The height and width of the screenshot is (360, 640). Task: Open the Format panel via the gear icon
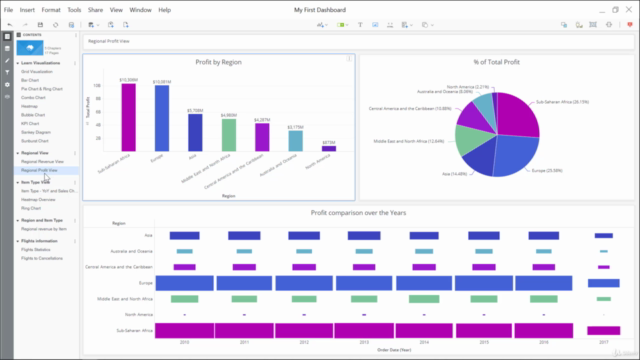tap(7, 84)
